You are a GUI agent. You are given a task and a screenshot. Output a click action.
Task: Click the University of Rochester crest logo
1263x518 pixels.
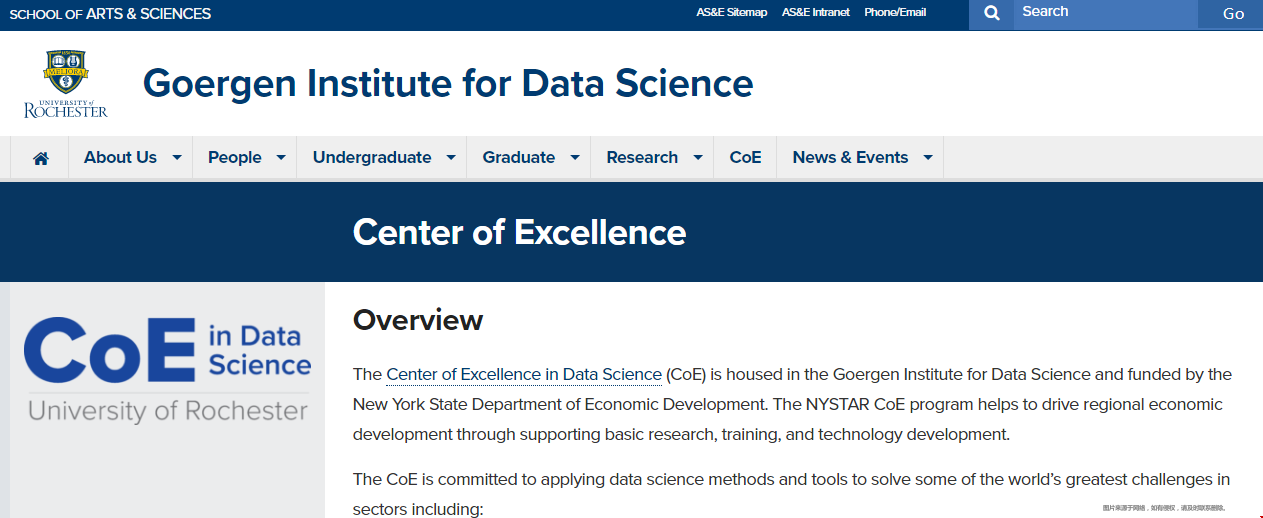(x=66, y=84)
